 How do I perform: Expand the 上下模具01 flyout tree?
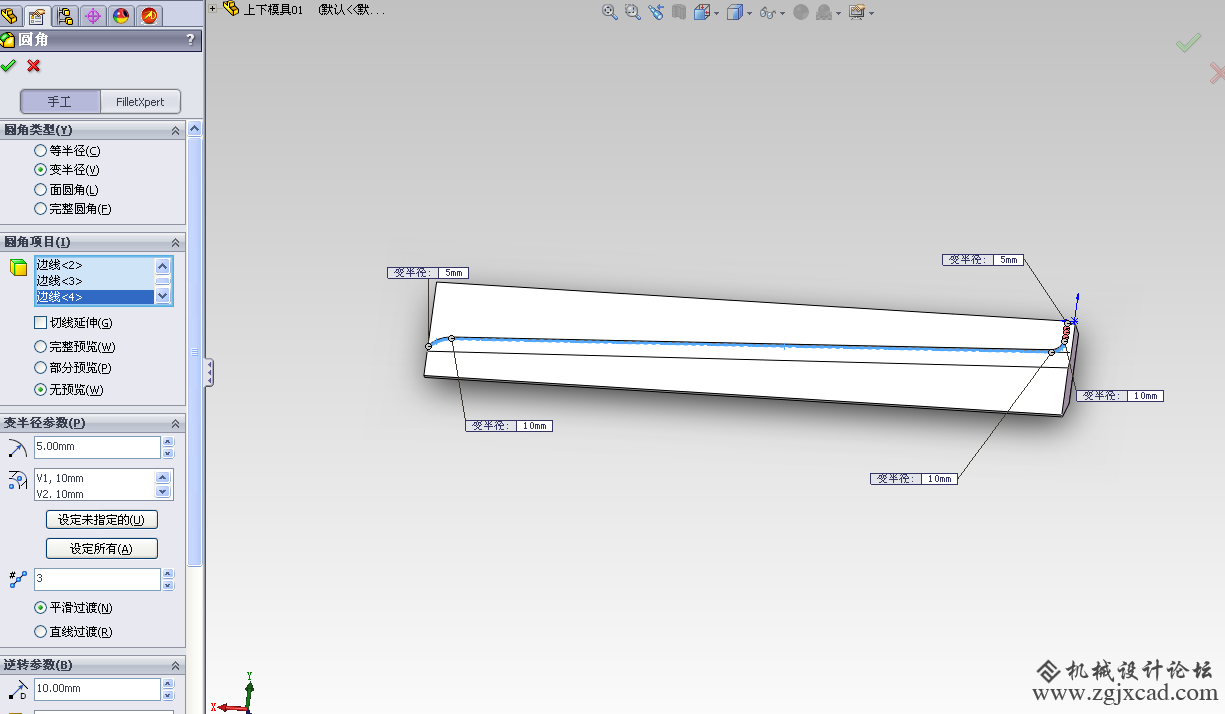coord(213,8)
